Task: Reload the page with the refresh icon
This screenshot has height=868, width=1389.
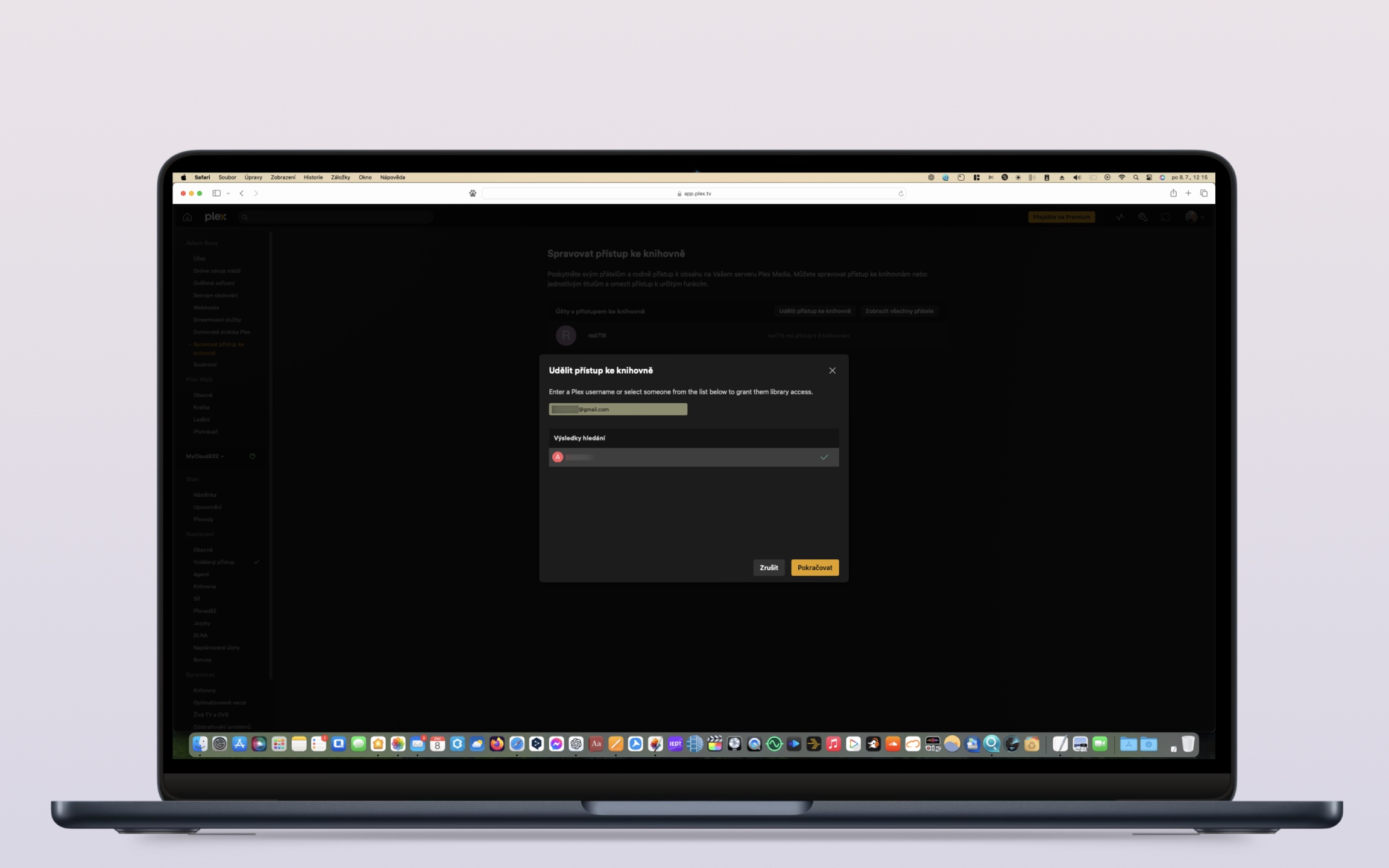Action: tap(901, 193)
